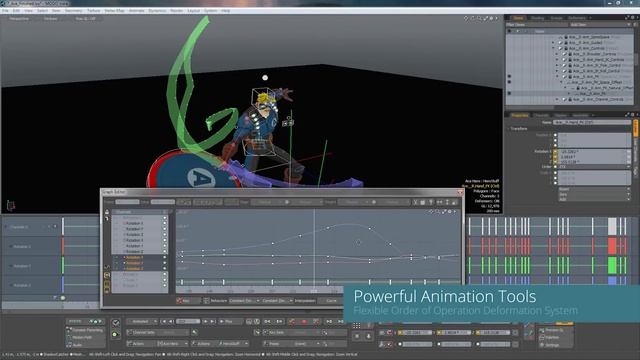Viewport: 640px width, 360px height.
Task: Click the fit-vertical arrows icon in Graph Editor toolbar
Action: click(x=447, y=202)
